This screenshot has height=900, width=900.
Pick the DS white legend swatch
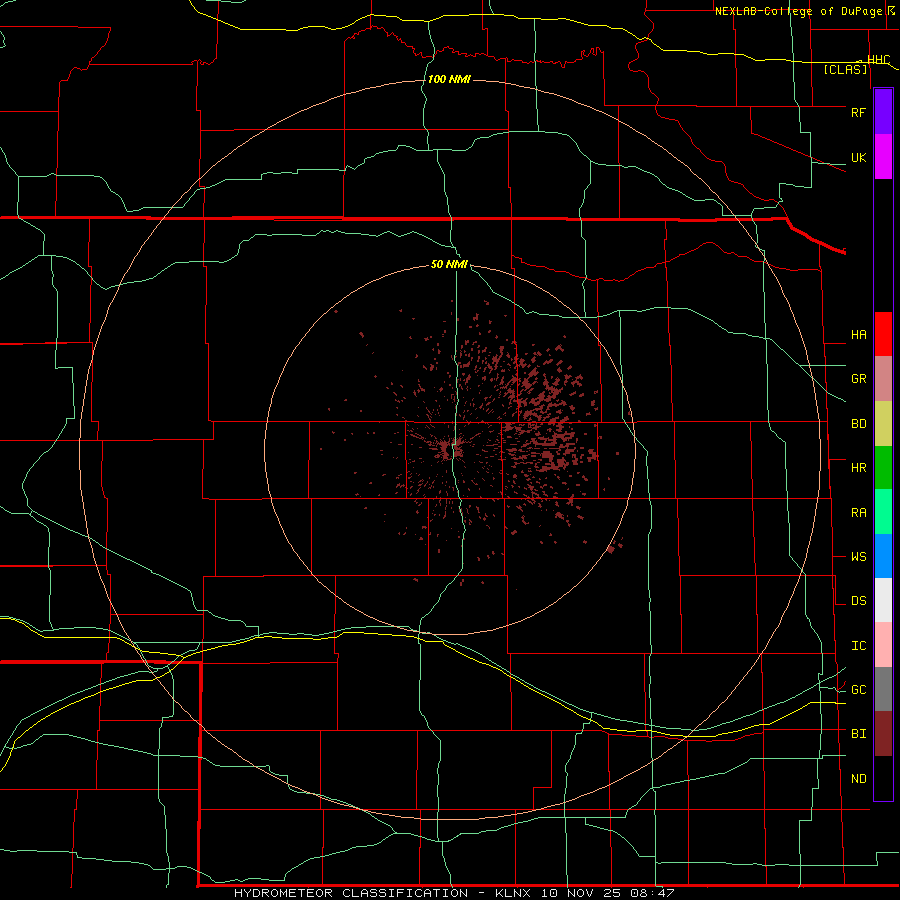[x=883, y=600]
